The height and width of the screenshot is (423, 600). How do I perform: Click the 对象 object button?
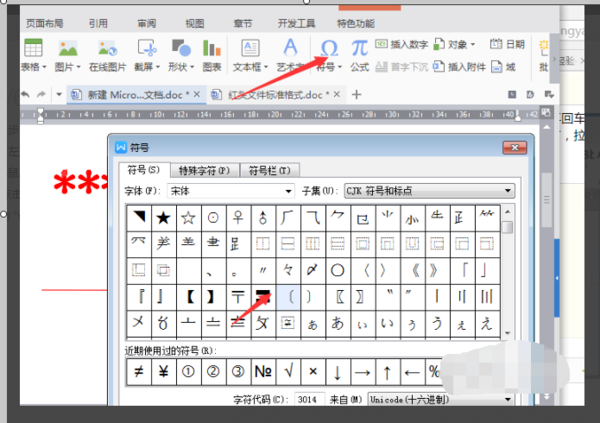click(450, 44)
